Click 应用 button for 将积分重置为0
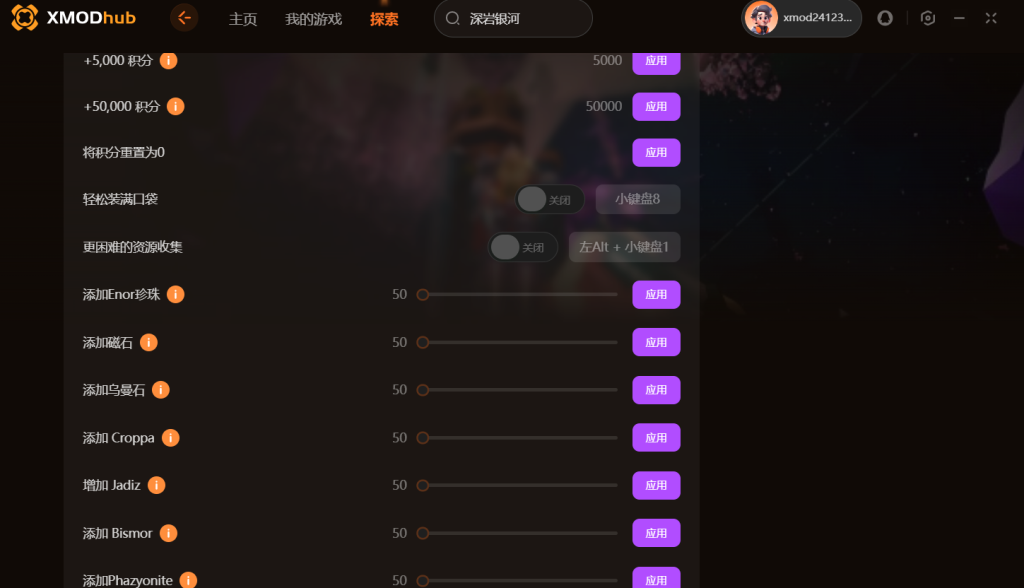This screenshot has width=1024, height=588. (x=656, y=153)
